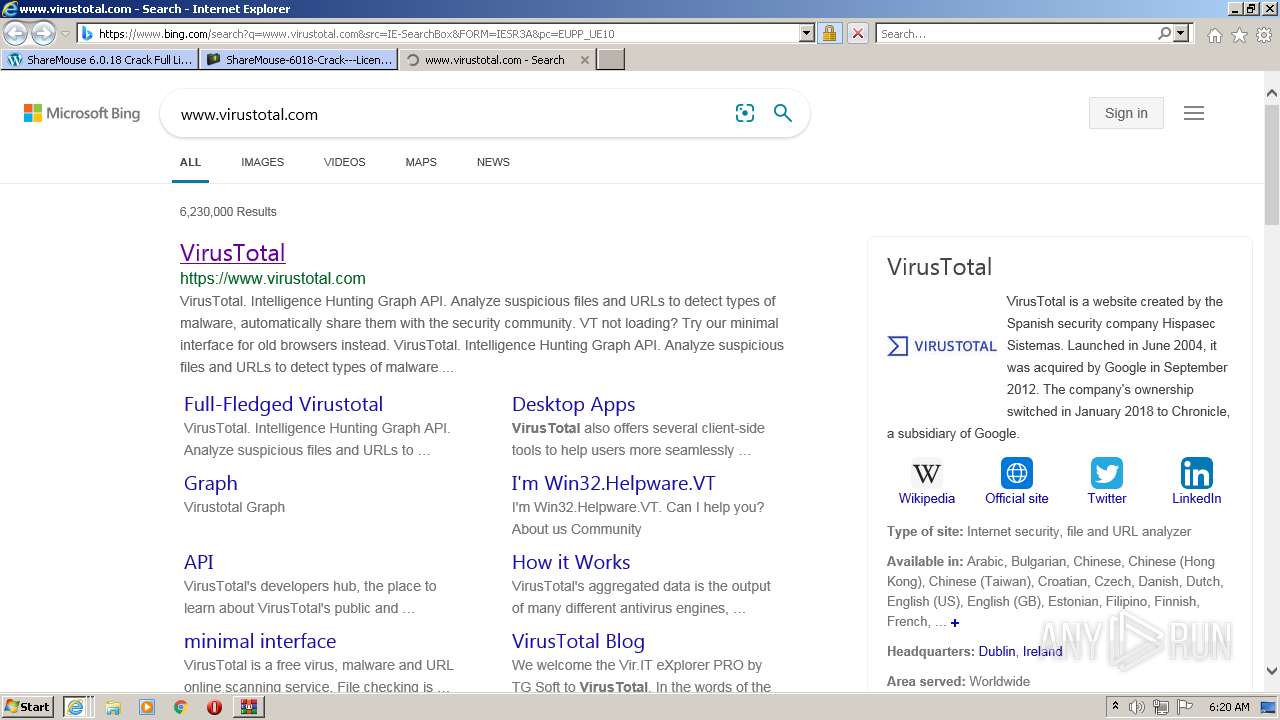Click the Sign in button

1126,113
